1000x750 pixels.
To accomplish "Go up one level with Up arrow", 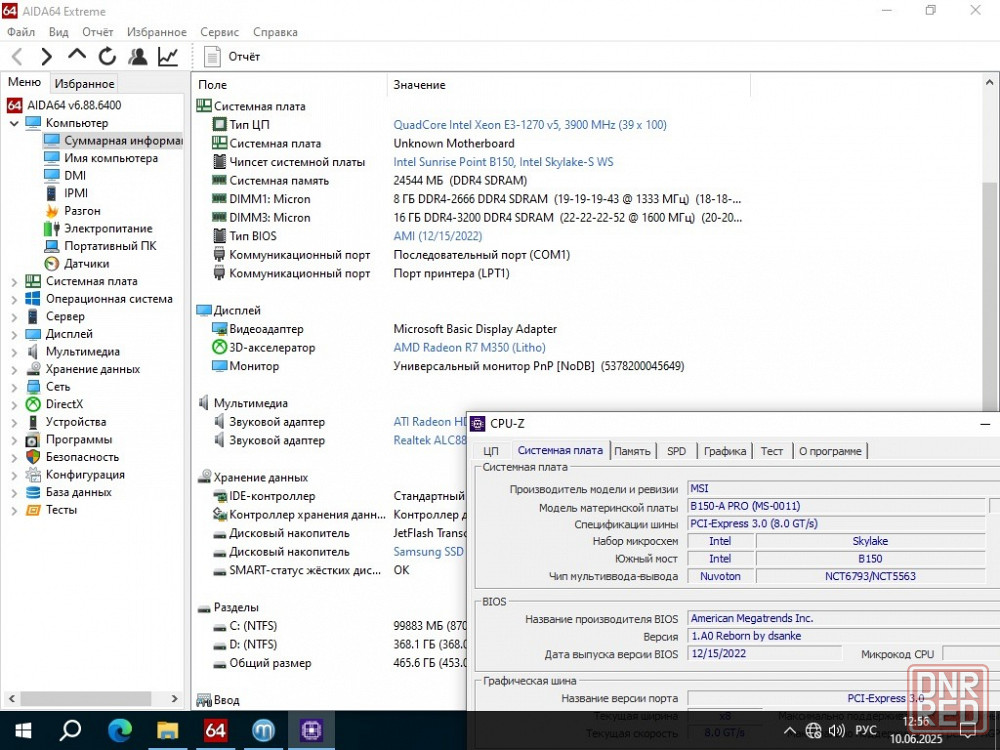I will click(77, 55).
